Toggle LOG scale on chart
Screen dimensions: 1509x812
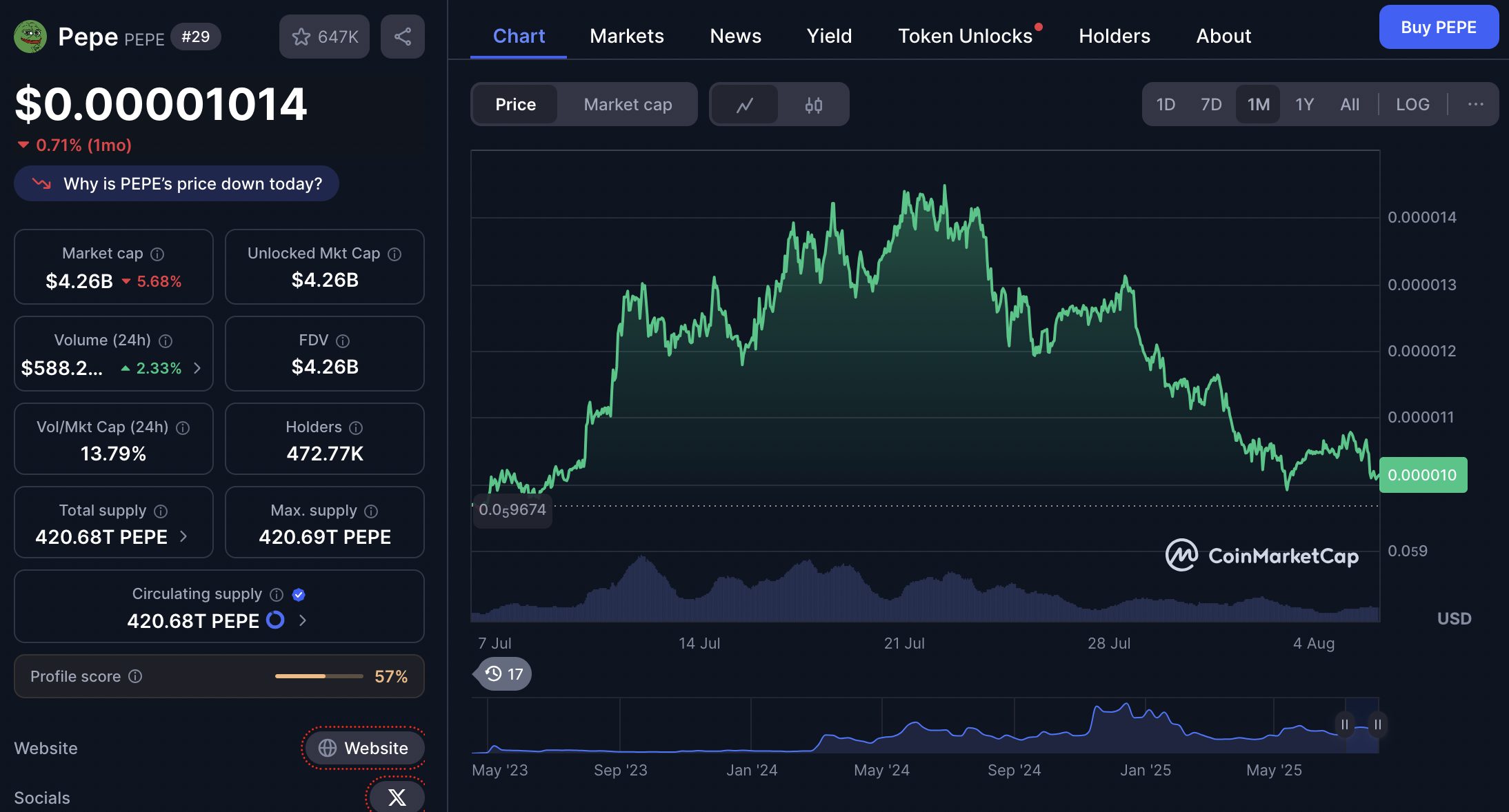tap(1412, 105)
